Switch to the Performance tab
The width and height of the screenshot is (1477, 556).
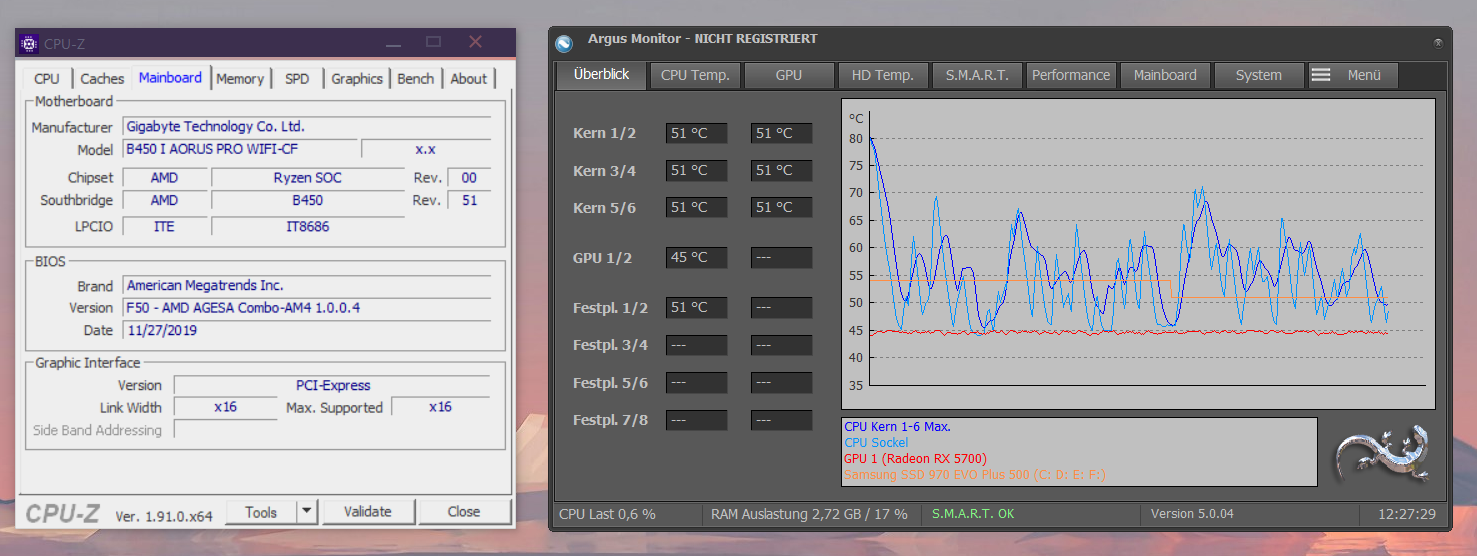(1071, 75)
